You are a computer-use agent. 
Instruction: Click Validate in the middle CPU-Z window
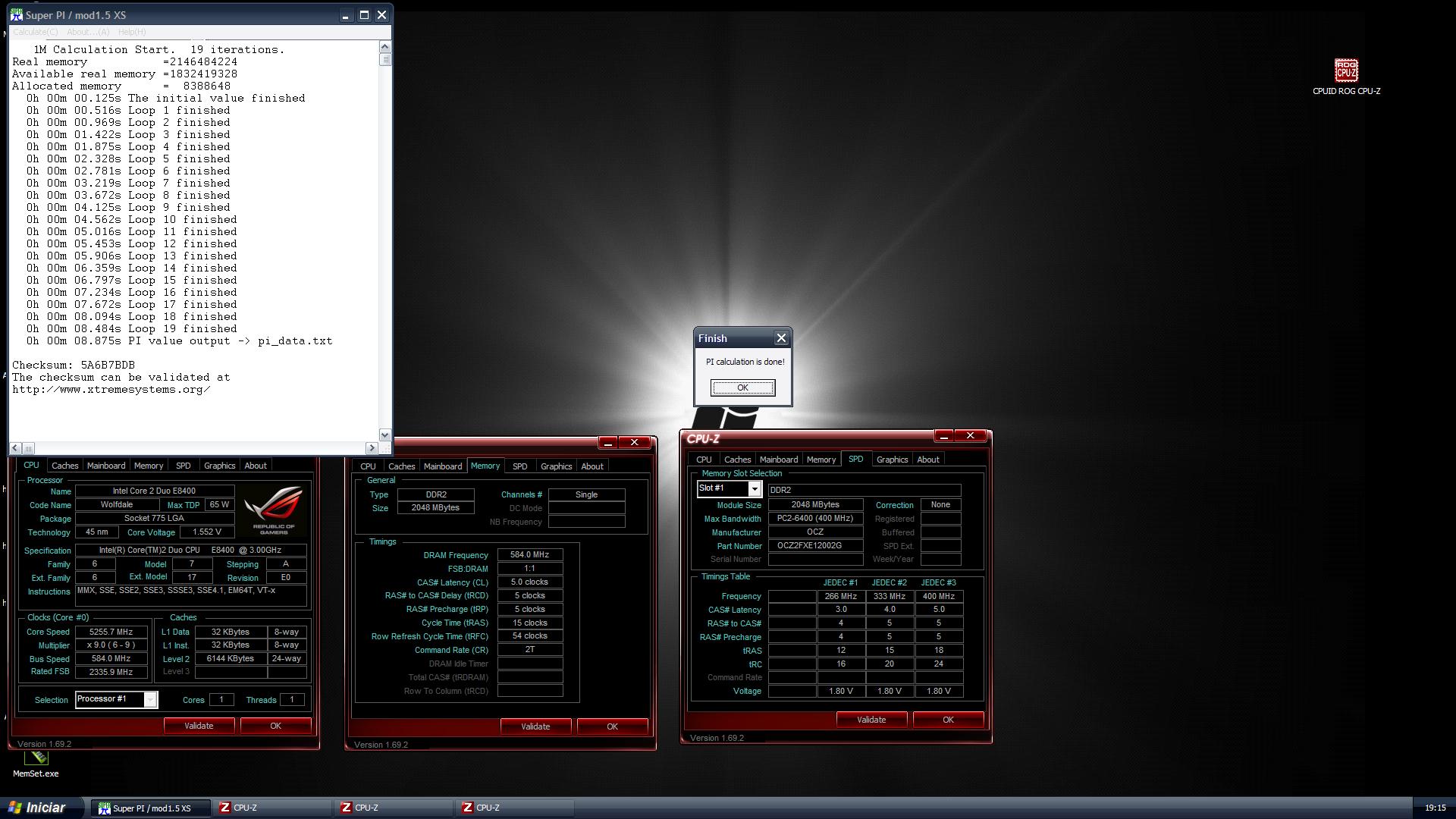tap(535, 726)
